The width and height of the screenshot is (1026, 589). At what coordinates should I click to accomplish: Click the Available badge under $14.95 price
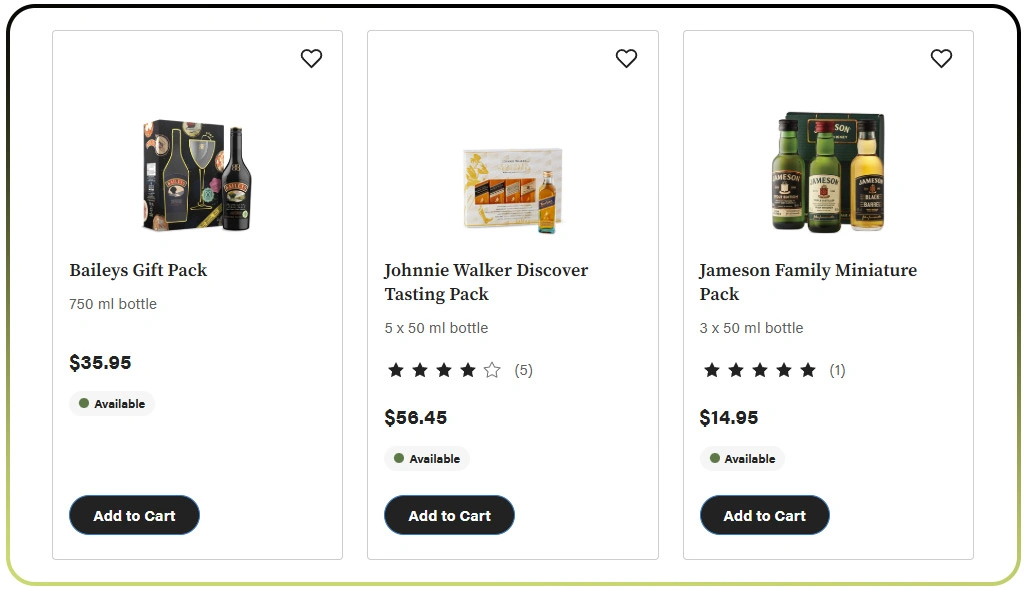click(x=742, y=458)
